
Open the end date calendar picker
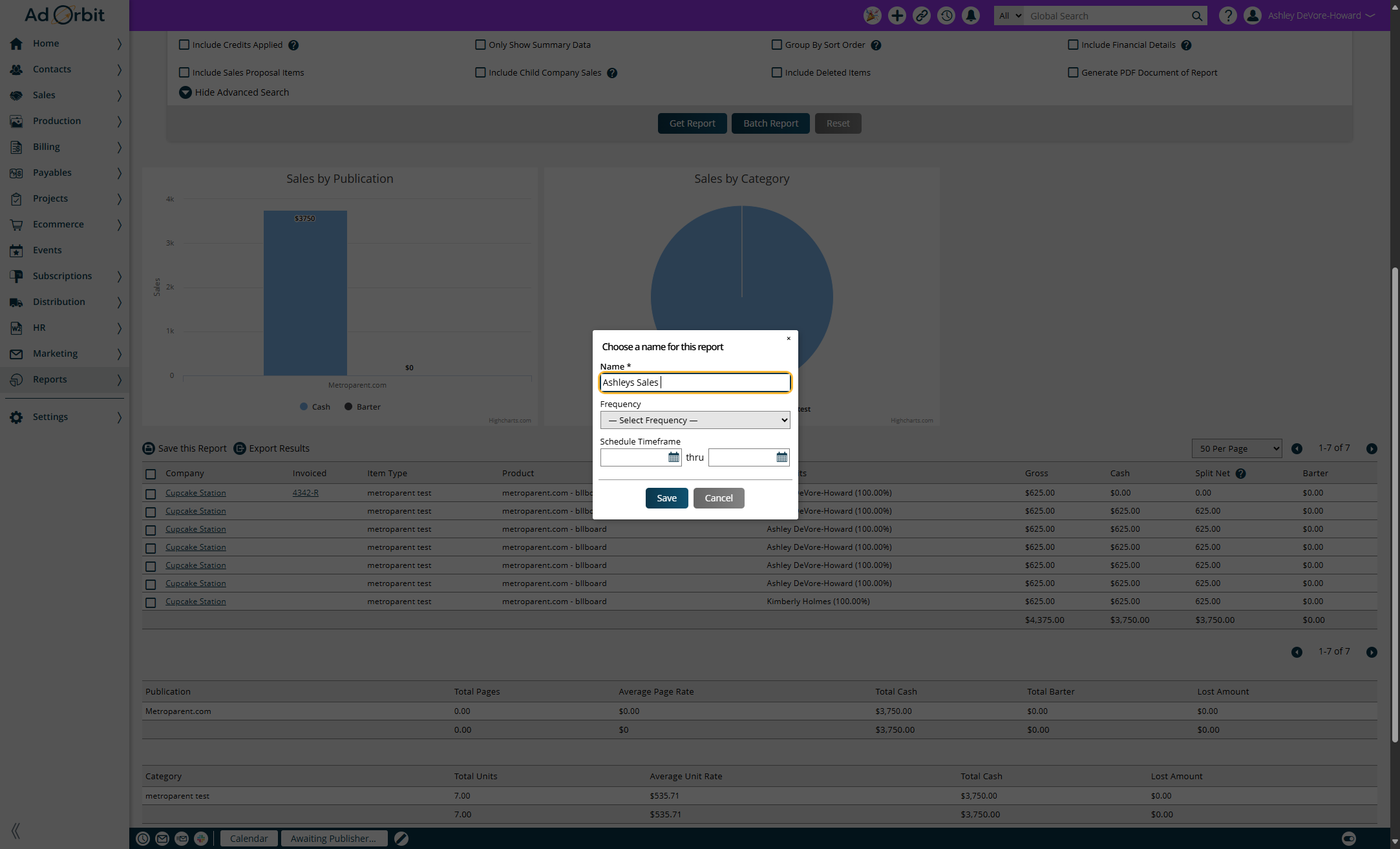[x=781, y=457]
